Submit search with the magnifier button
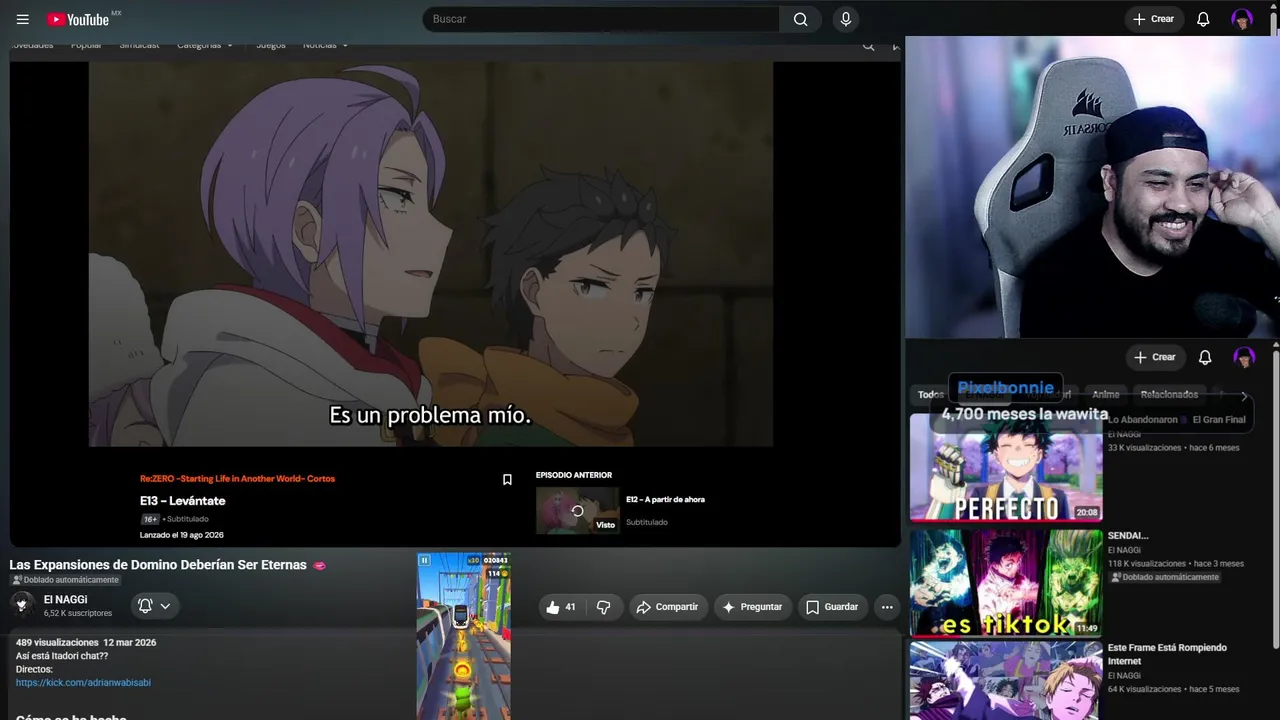 [x=801, y=19]
